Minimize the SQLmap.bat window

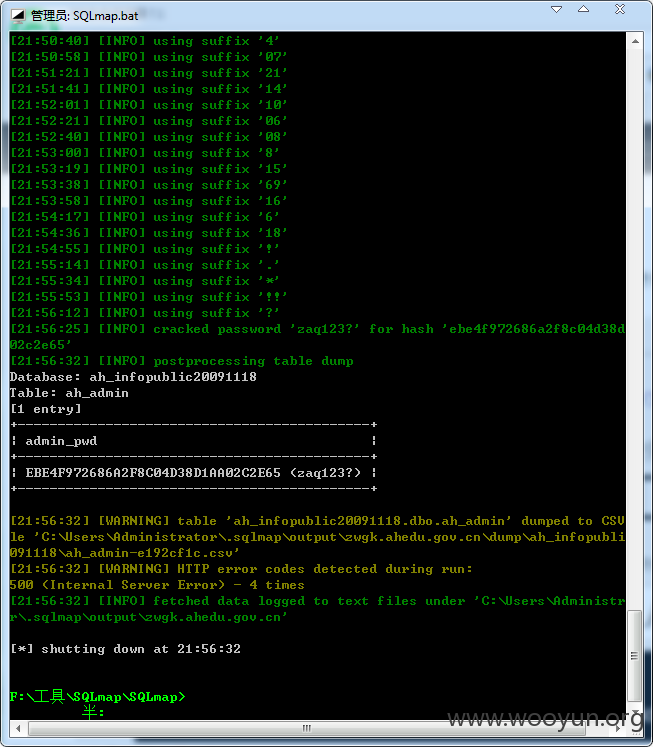pyautogui.click(x=556, y=10)
